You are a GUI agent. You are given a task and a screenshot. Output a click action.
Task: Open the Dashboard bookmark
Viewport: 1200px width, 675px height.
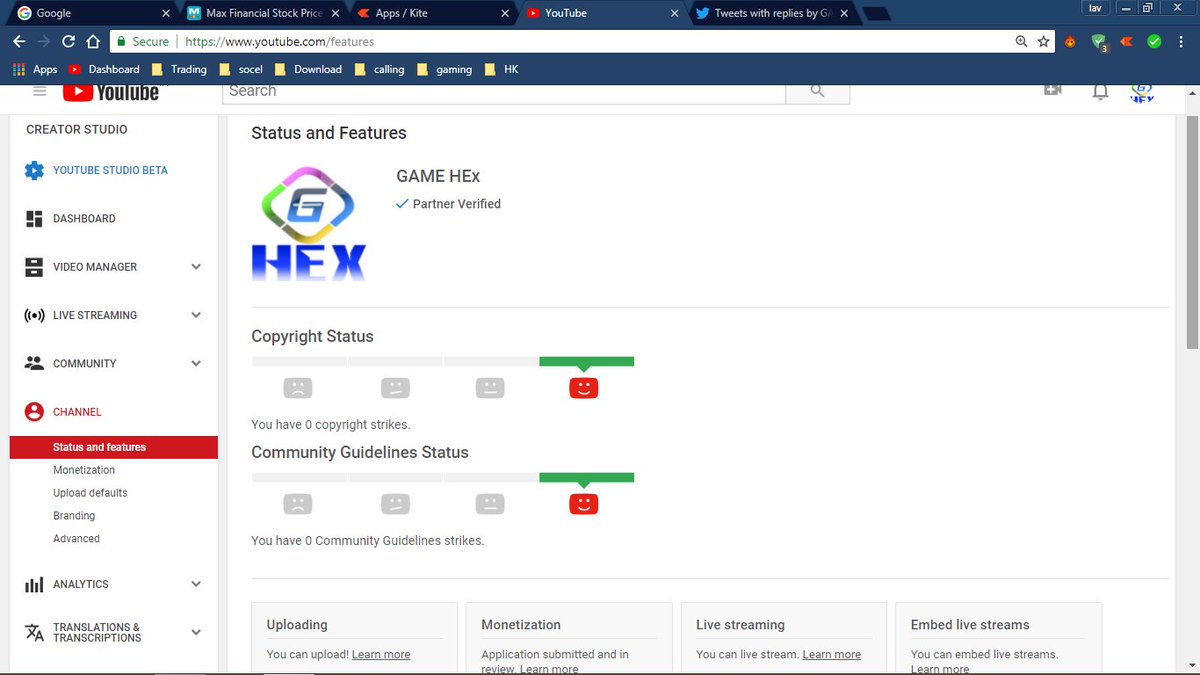[x=104, y=69]
